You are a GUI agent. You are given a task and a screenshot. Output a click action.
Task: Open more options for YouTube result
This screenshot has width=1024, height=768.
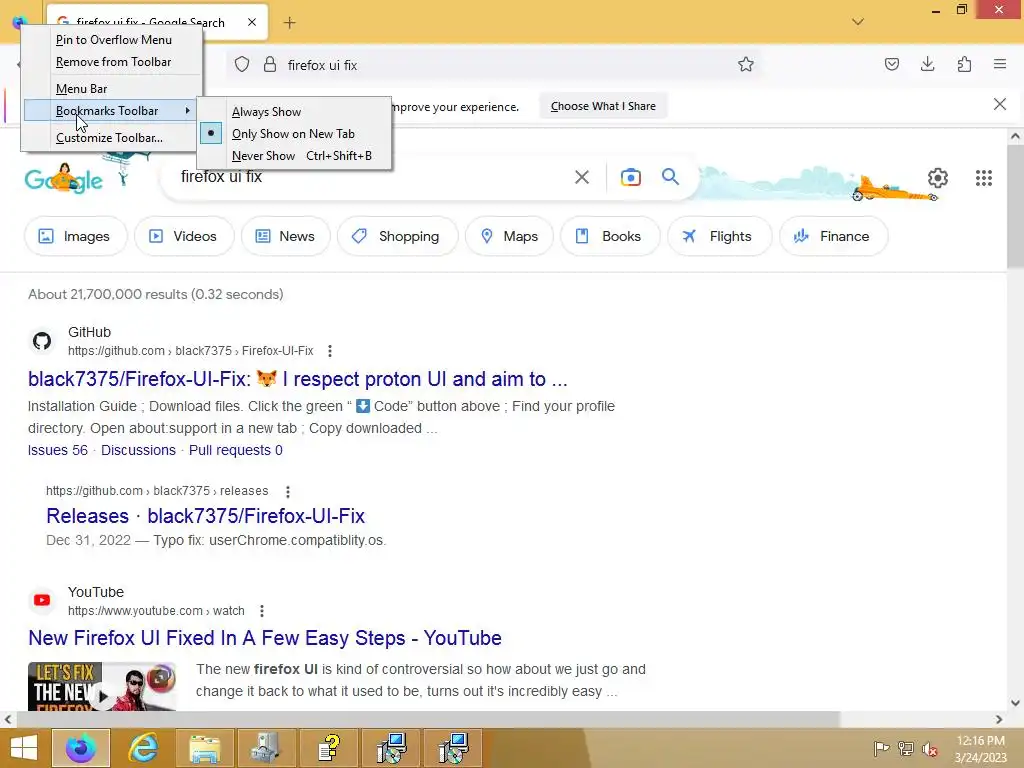pyautogui.click(x=262, y=611)
